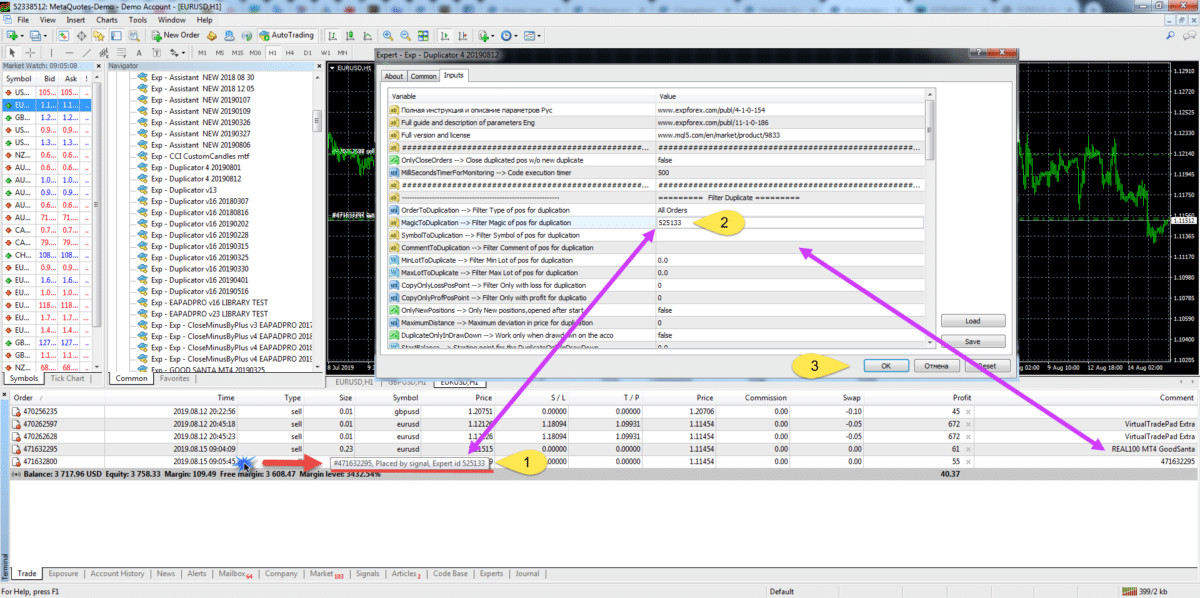Click the New Order toolbar button

coord(175,35)
